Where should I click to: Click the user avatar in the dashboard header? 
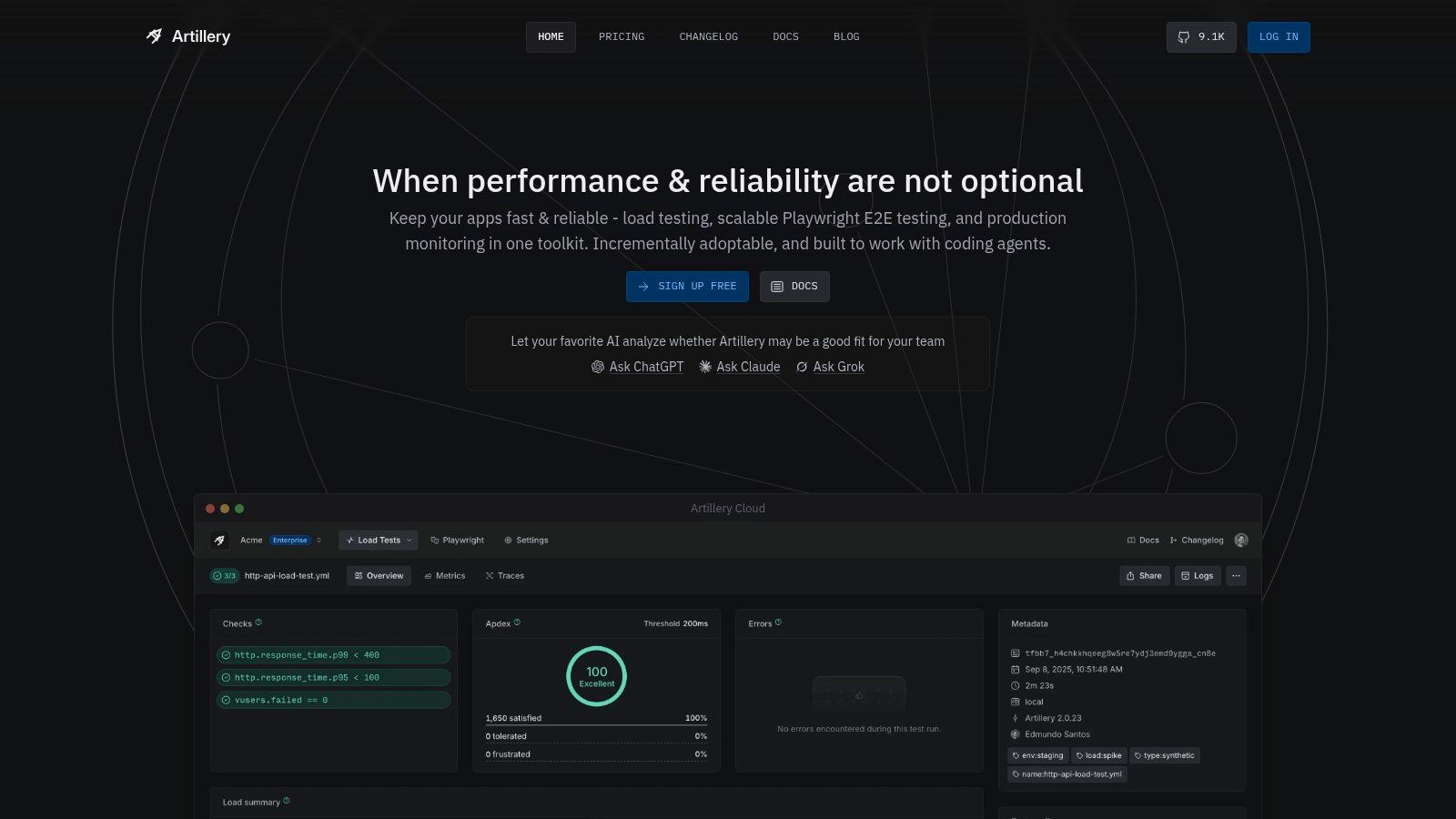(x=1241, y=541)
